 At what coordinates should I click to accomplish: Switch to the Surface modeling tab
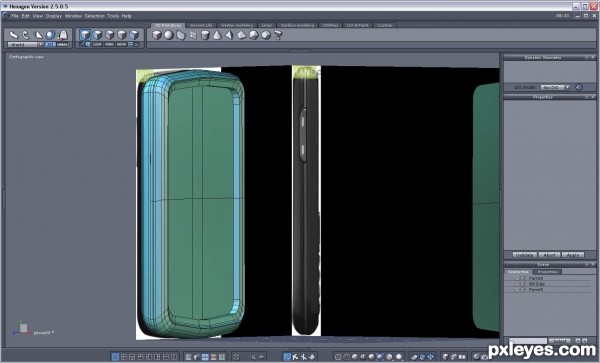(x=297, y=25)
